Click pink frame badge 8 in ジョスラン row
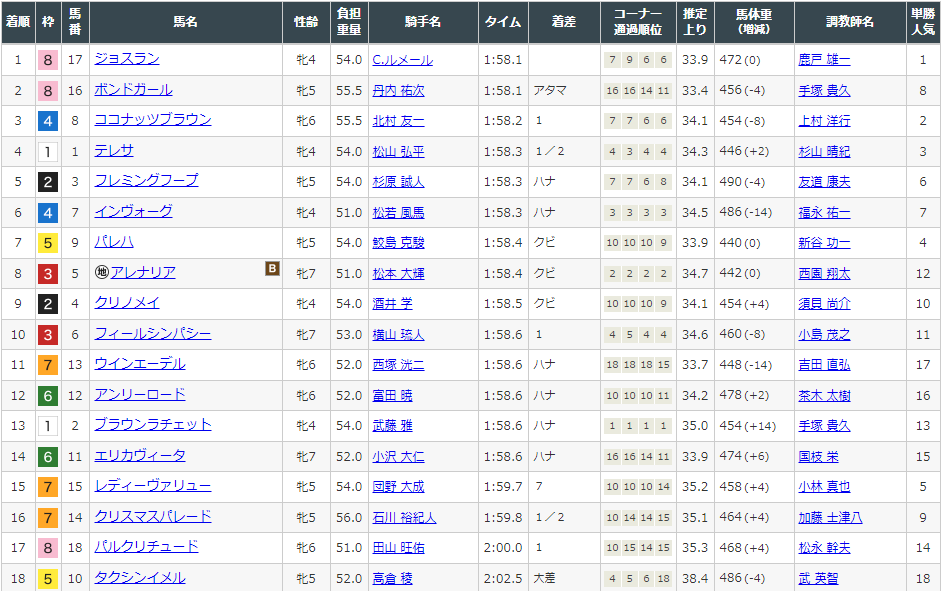942x591 pixels. tap(47, 60)
